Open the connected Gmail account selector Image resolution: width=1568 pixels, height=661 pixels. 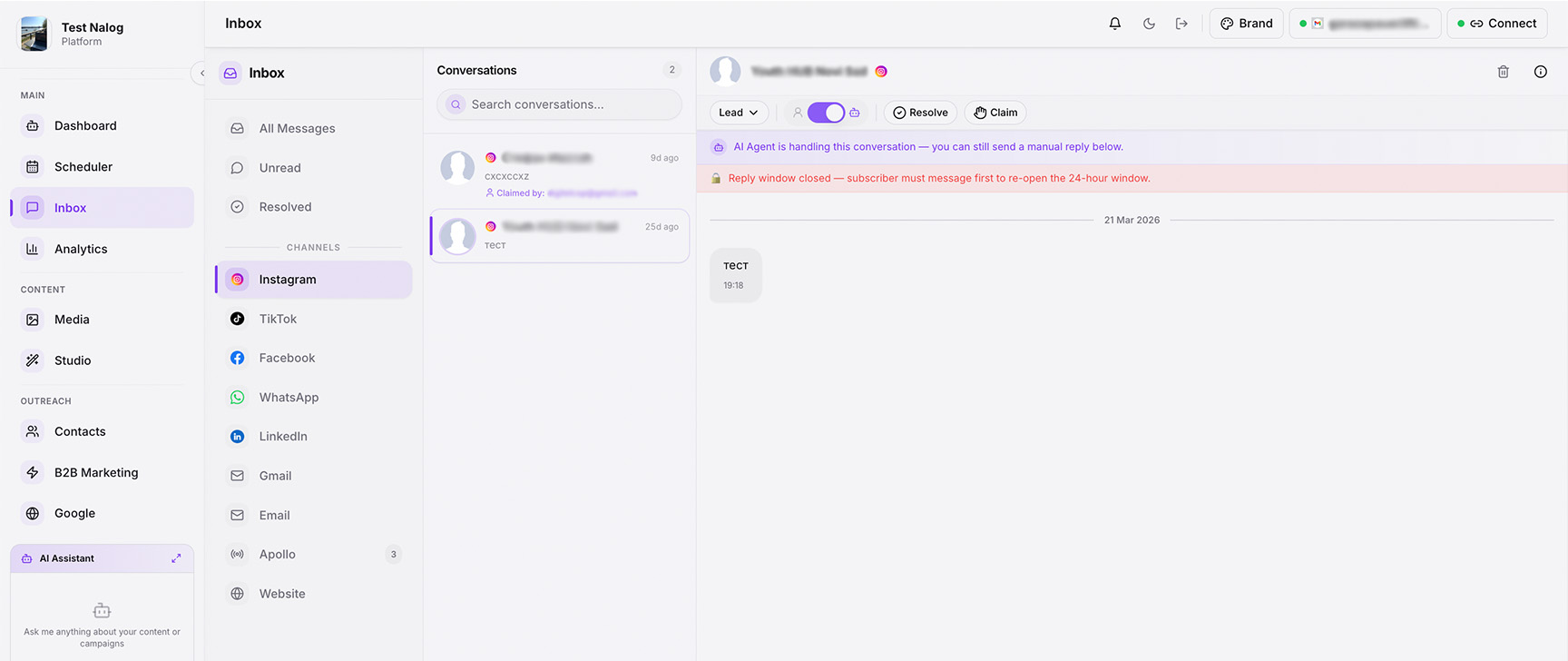(x=1365, y=24)
